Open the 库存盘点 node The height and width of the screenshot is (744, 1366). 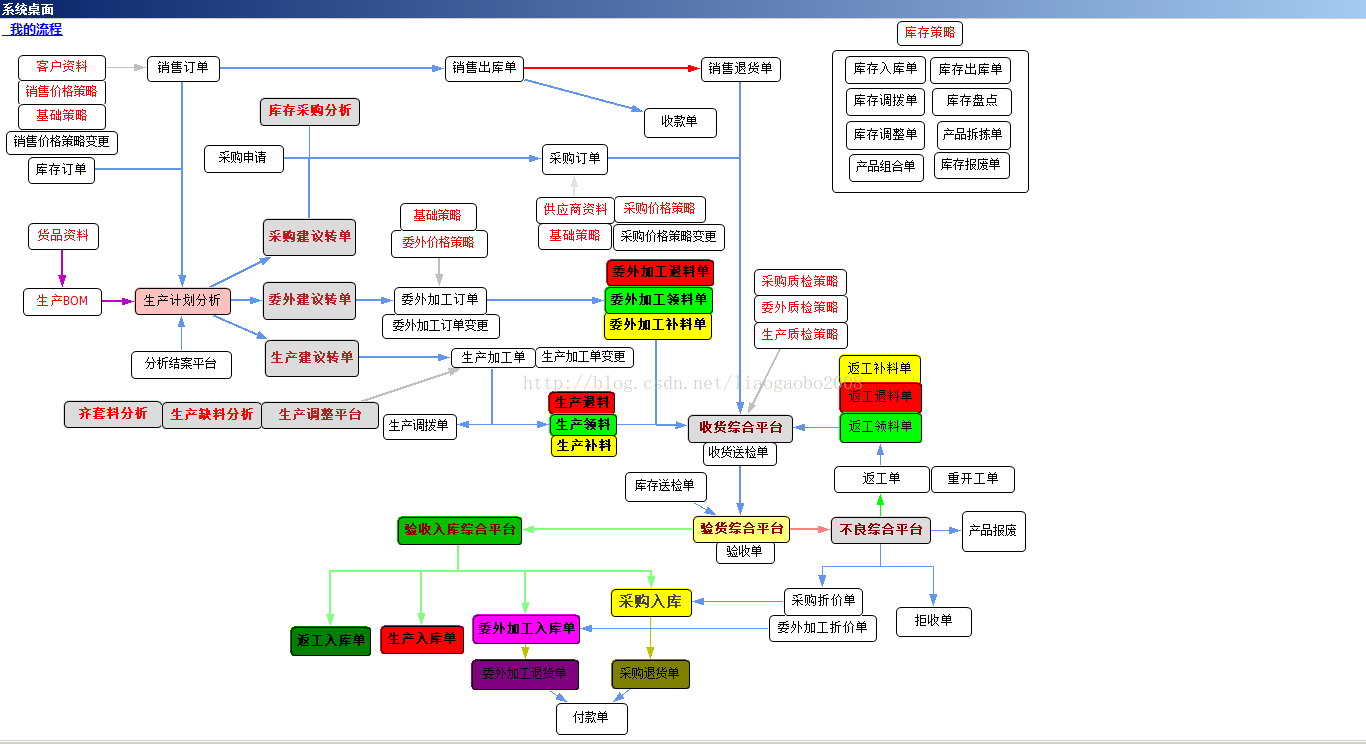[x=972, y=101]
